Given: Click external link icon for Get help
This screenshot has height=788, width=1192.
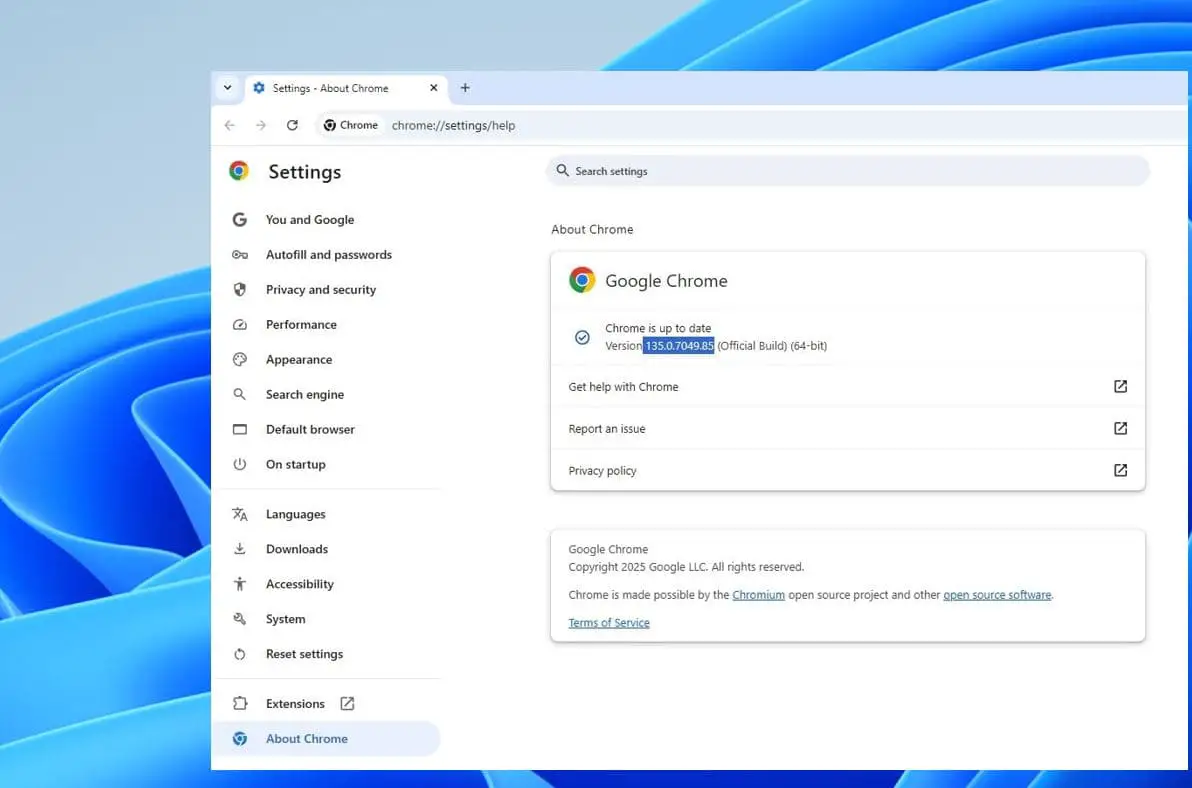Looking at the screenshot, I should (x=1121, y=387).
